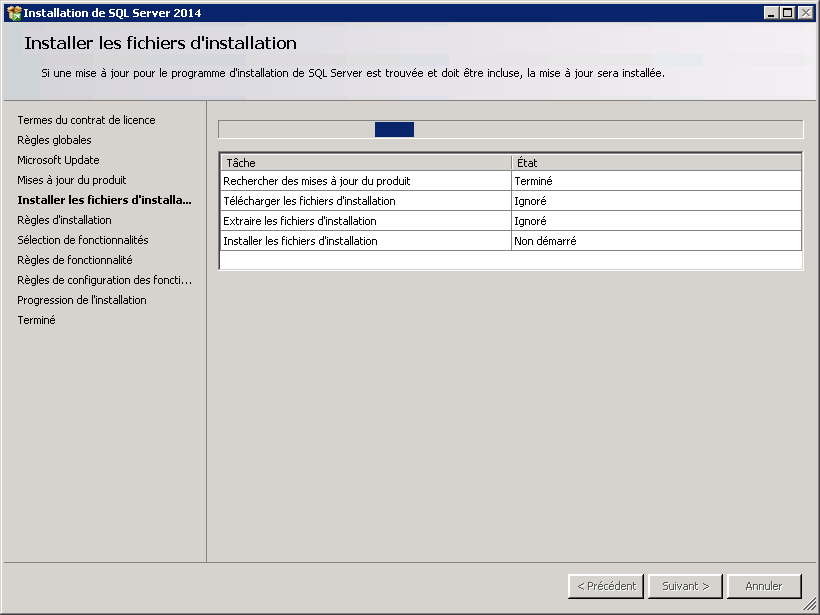Image resolution: width=820 pixels, height=615 pixels.
Task: Click the installation progress bar
Action: coord(510,129)
